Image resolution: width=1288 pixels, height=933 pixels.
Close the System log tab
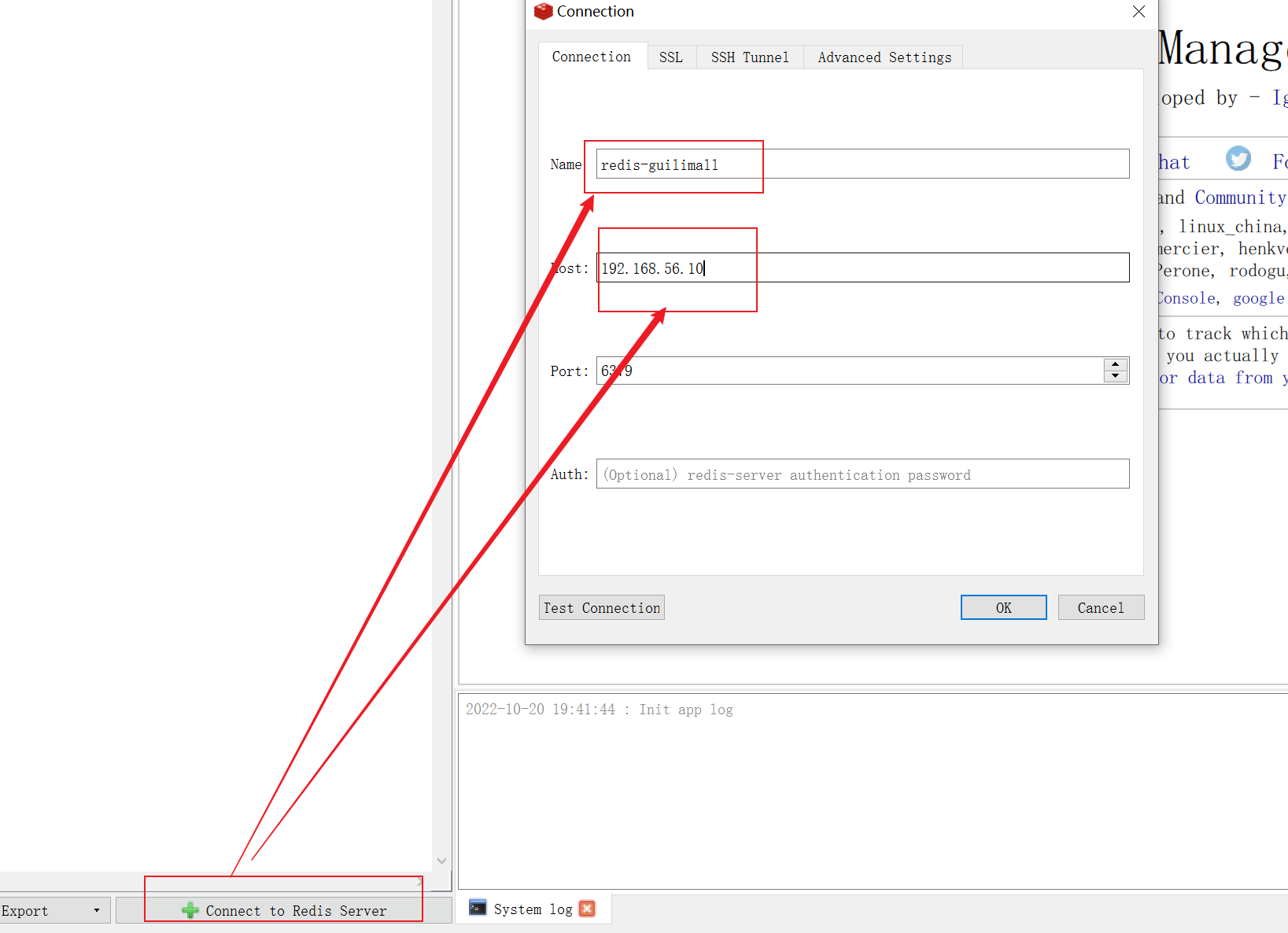coord(587,909)
